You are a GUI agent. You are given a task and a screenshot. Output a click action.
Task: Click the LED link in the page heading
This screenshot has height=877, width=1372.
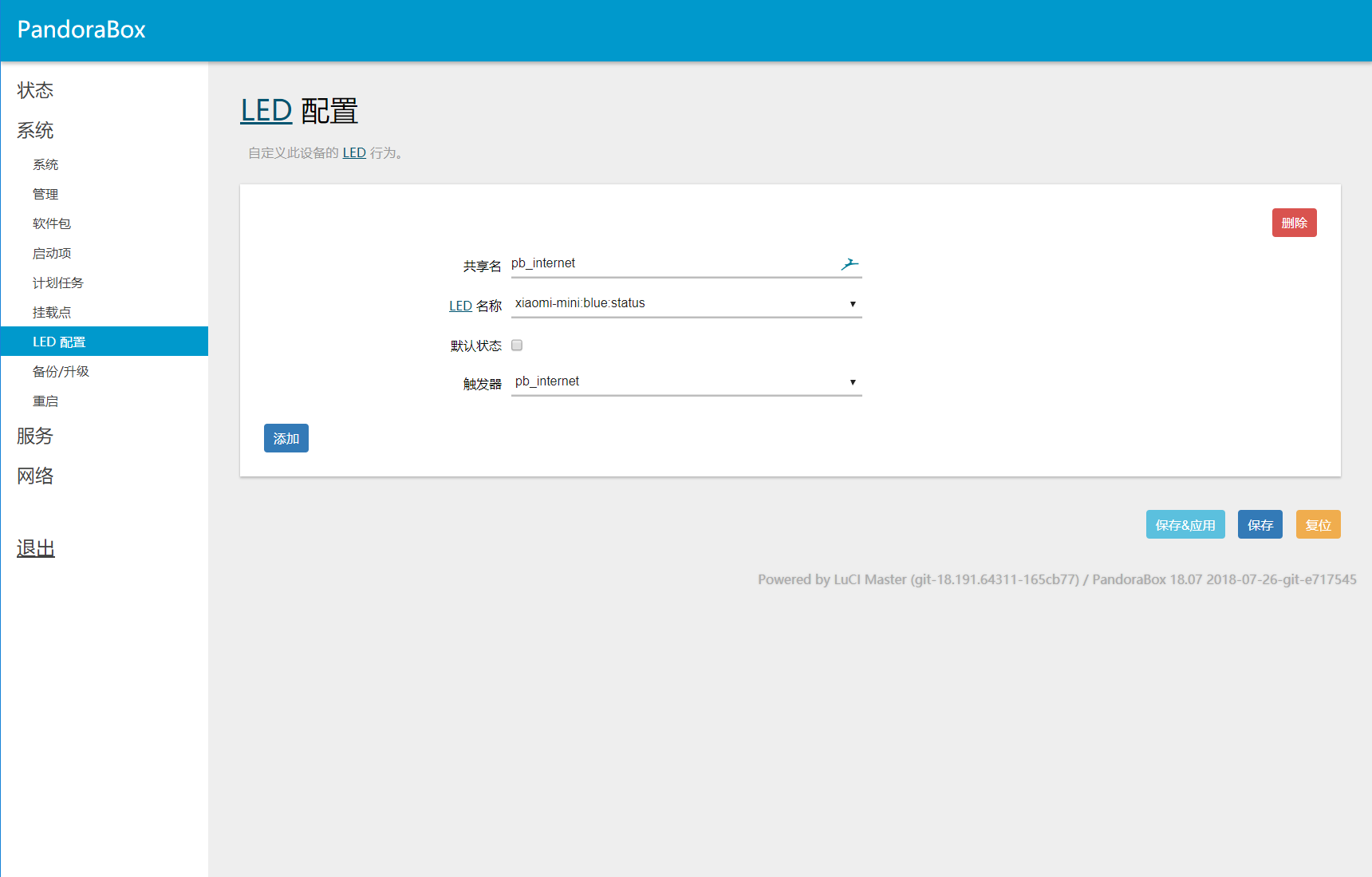tap(266, 111)
